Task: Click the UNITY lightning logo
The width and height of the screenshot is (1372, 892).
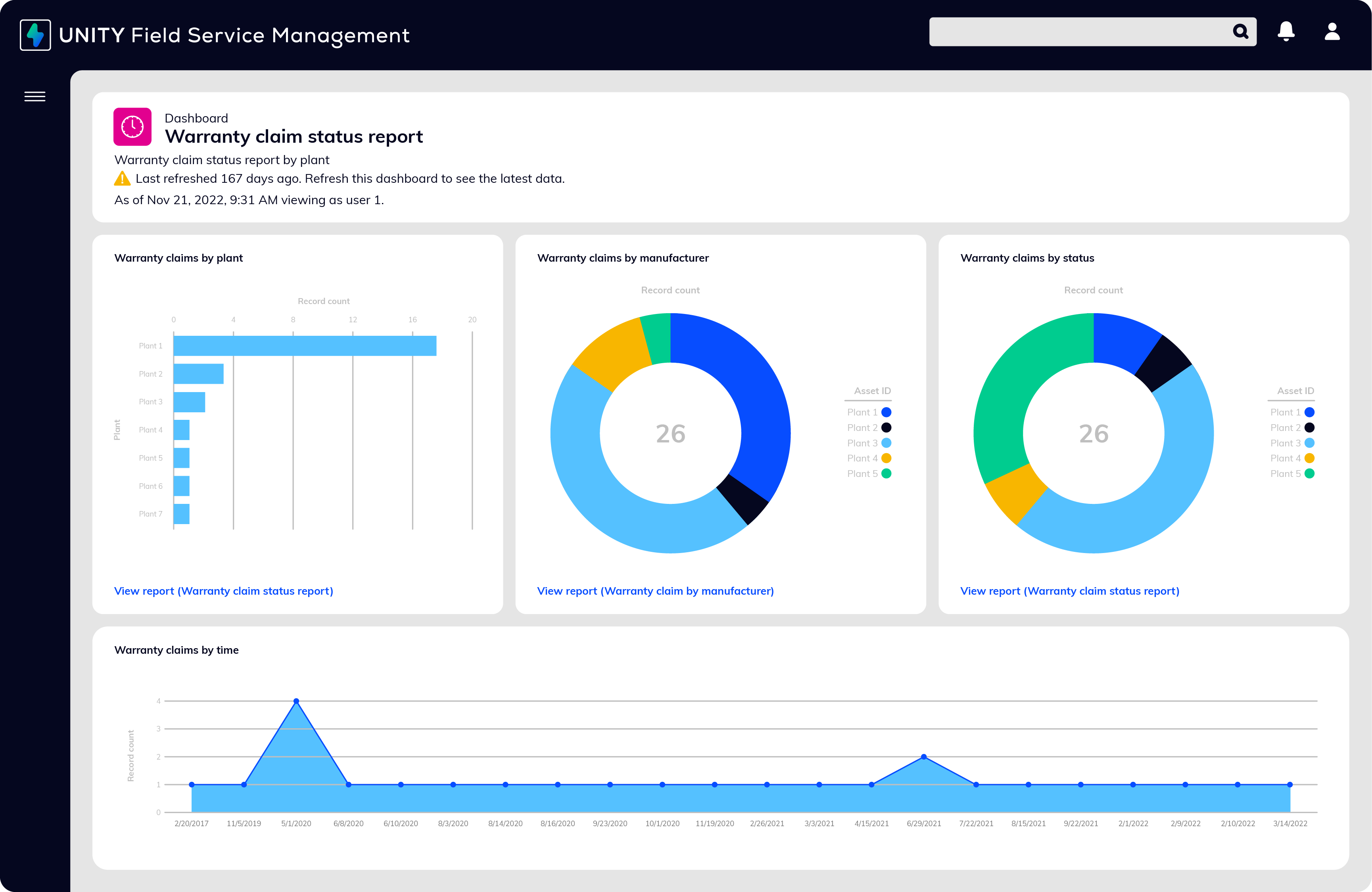Action: (x=35, y=35)
